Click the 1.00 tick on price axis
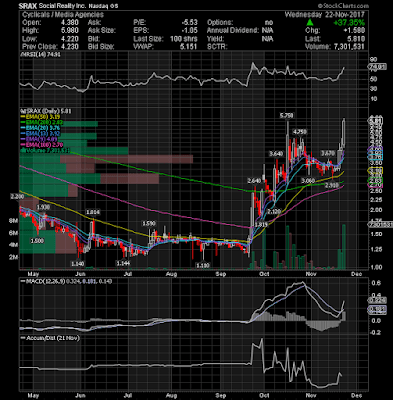The height and width of the screenshot is (400, 393). coord(377,267)
